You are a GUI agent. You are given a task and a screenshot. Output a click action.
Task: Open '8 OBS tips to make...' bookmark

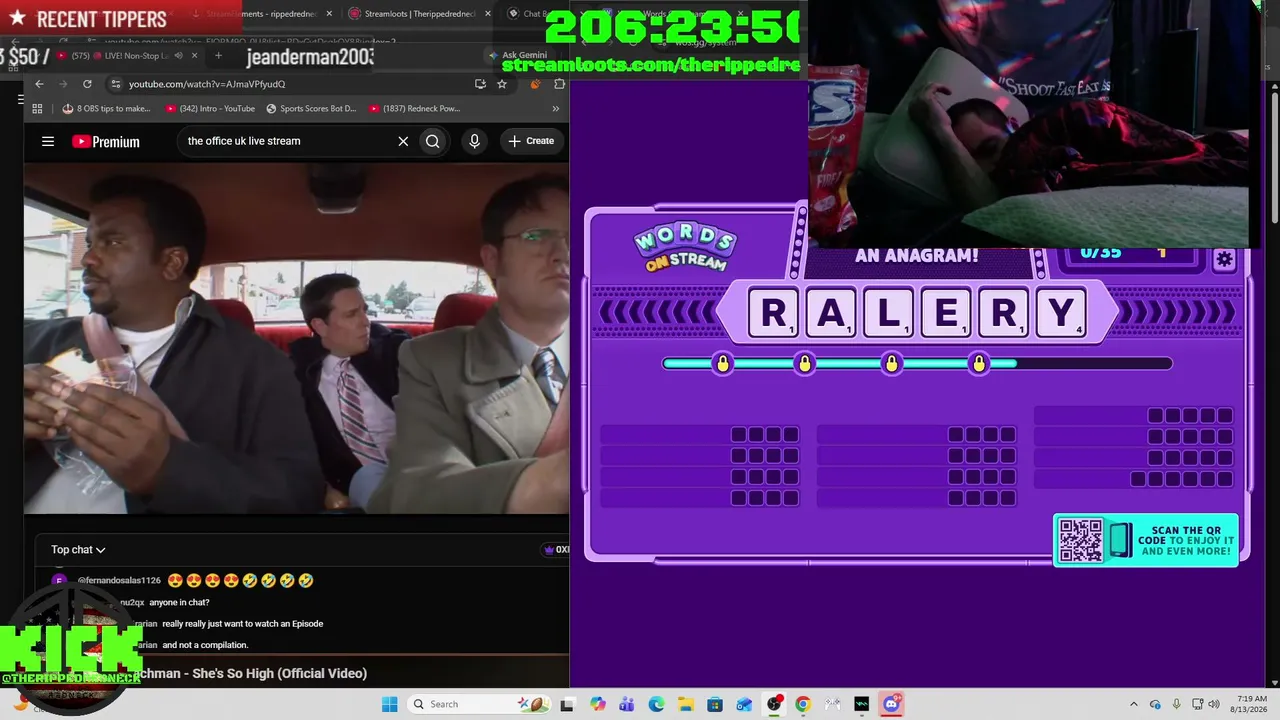[x=106, y=108]
